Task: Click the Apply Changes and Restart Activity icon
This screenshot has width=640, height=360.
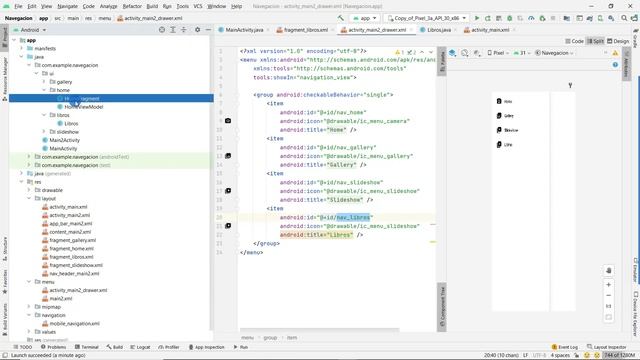Action: click(487, 18)
